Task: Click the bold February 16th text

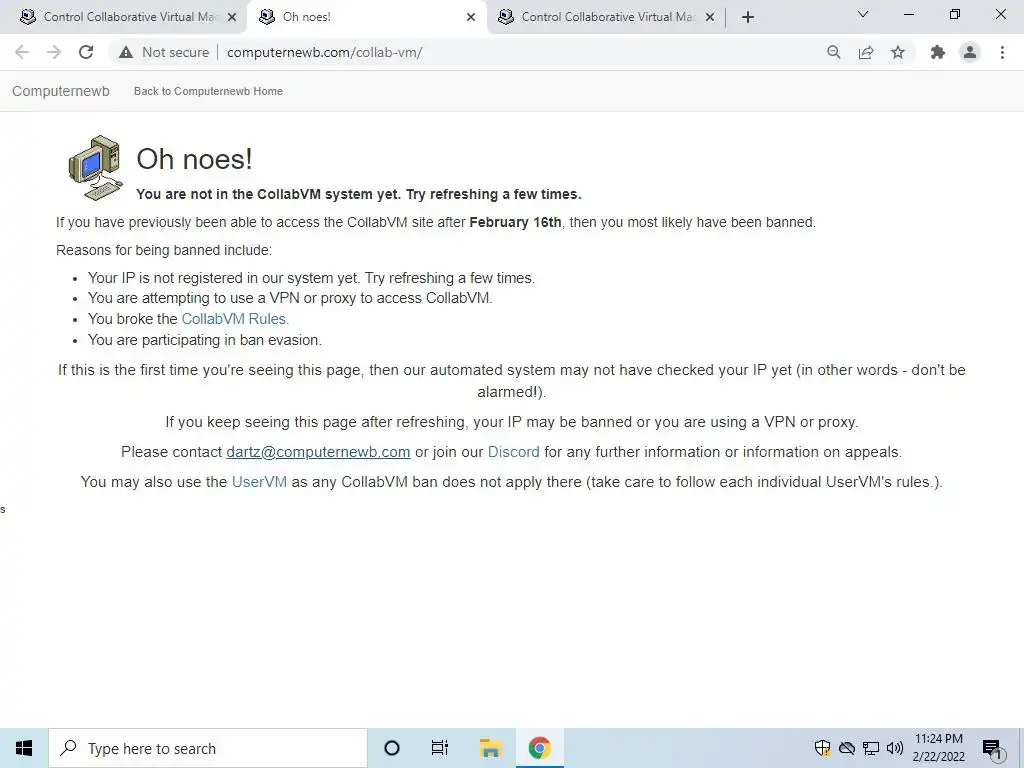Action: click(x=515, y=222)
